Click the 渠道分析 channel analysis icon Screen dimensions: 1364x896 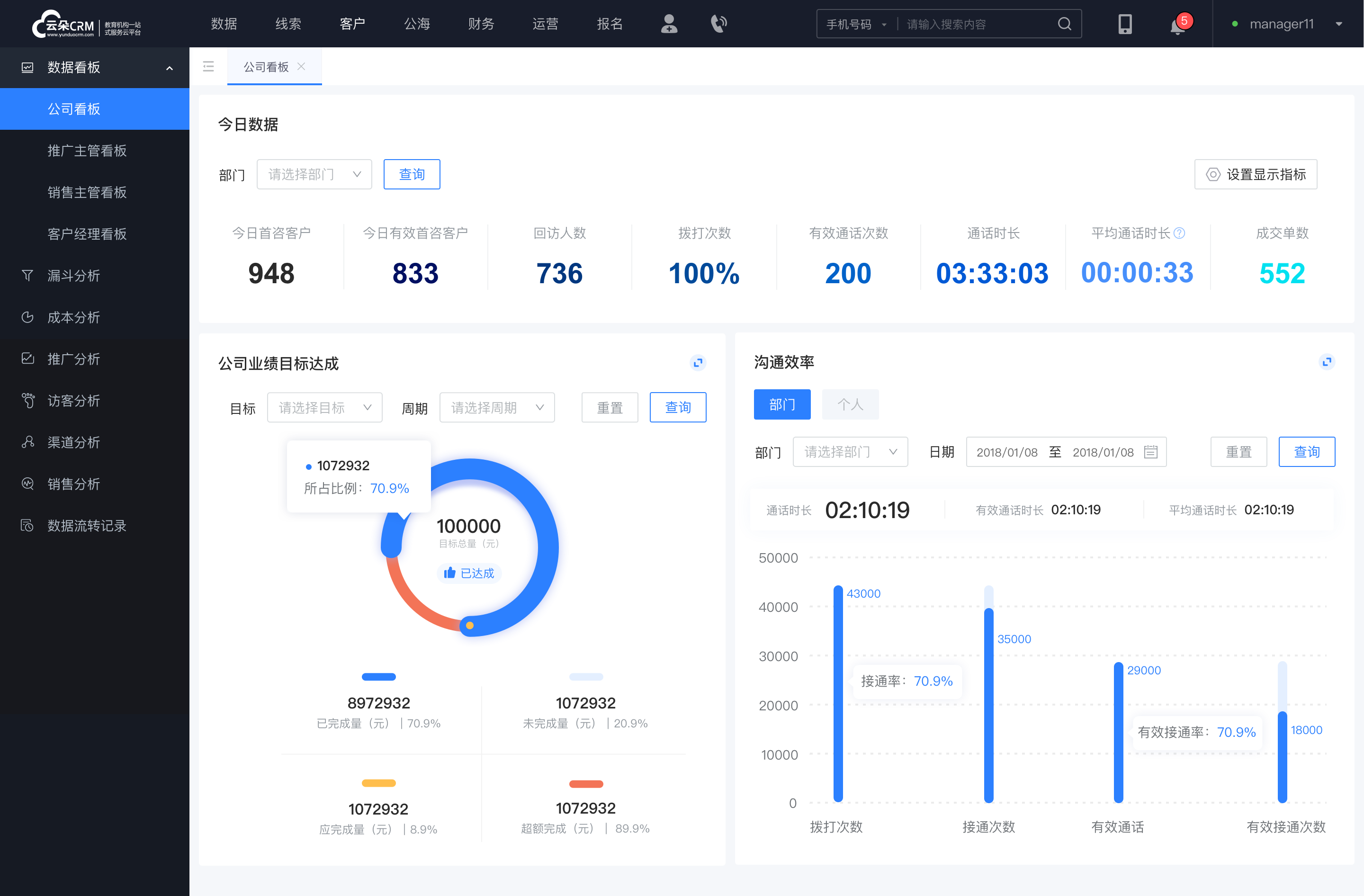pyautogui.click(x=28, y=440)
